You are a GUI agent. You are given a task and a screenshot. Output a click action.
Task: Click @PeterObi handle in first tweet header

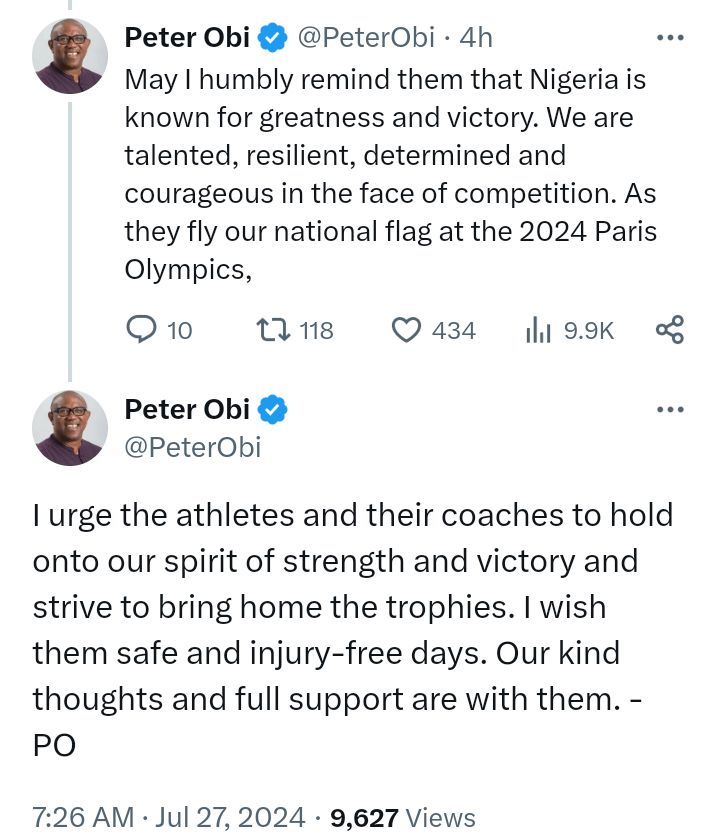[365, 38]
